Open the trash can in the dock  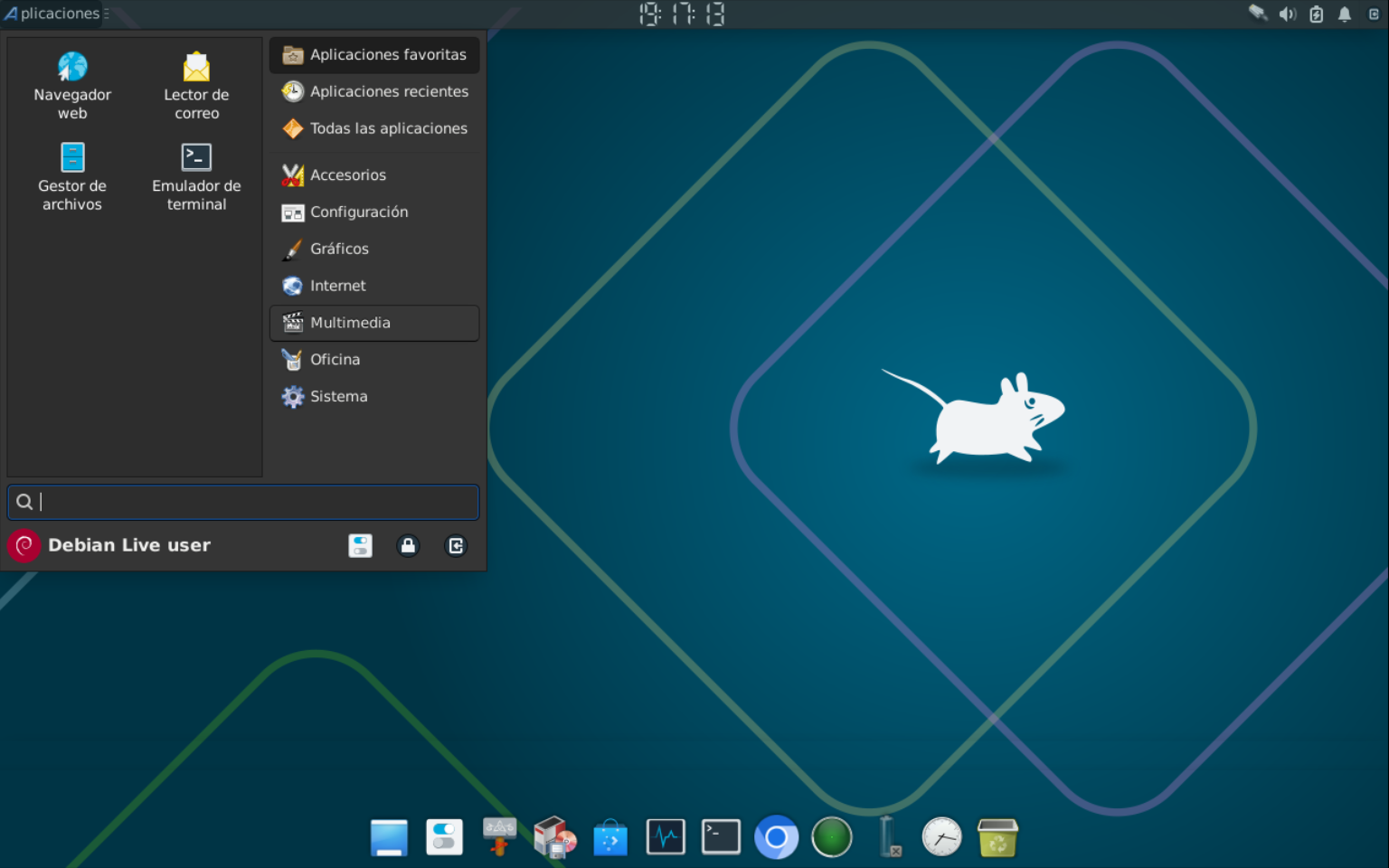coord(997,837)
